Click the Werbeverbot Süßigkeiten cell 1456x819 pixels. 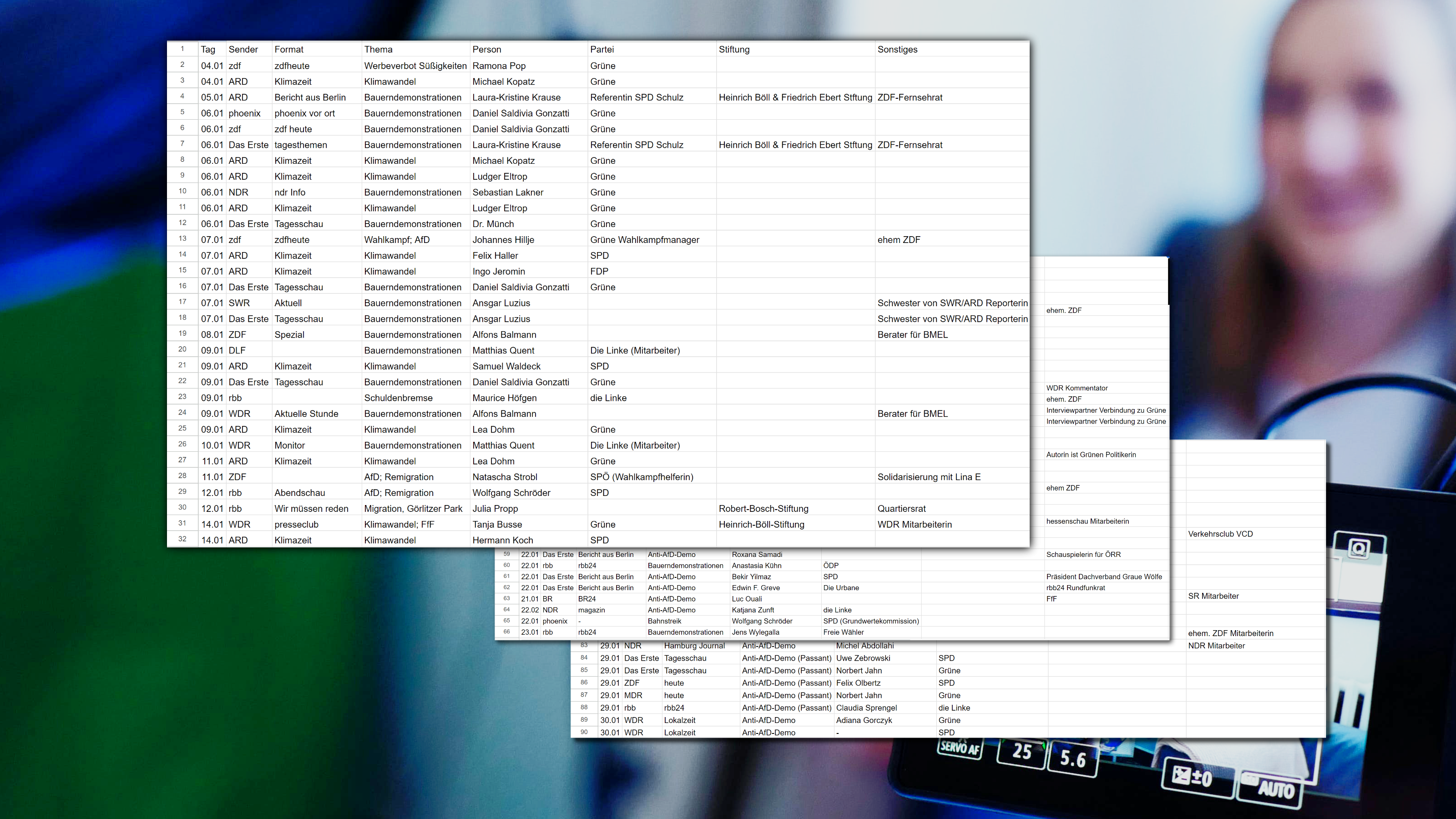pos(415,66)
